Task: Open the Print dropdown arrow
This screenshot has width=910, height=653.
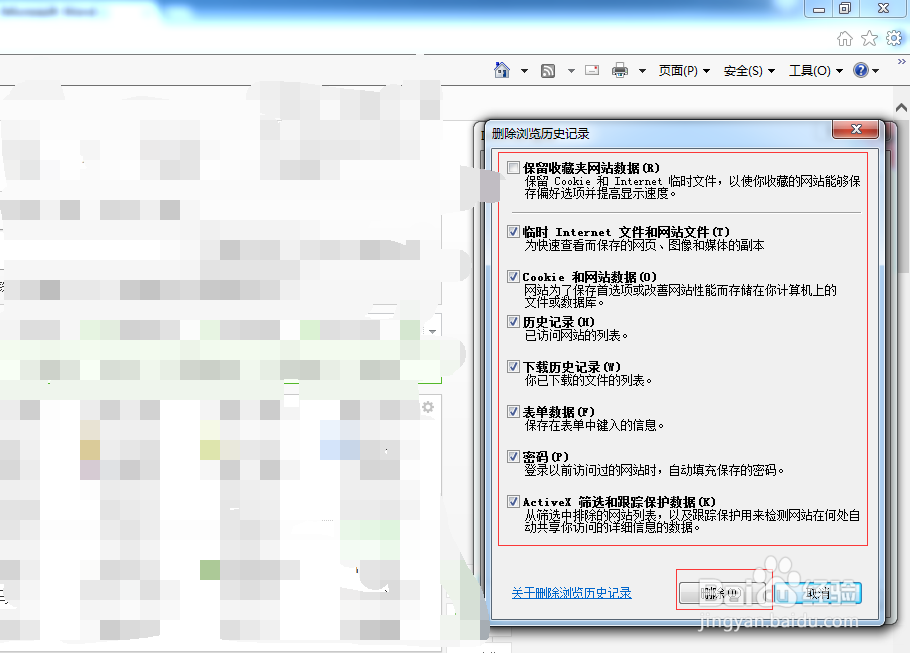Action: click(642, 71)
